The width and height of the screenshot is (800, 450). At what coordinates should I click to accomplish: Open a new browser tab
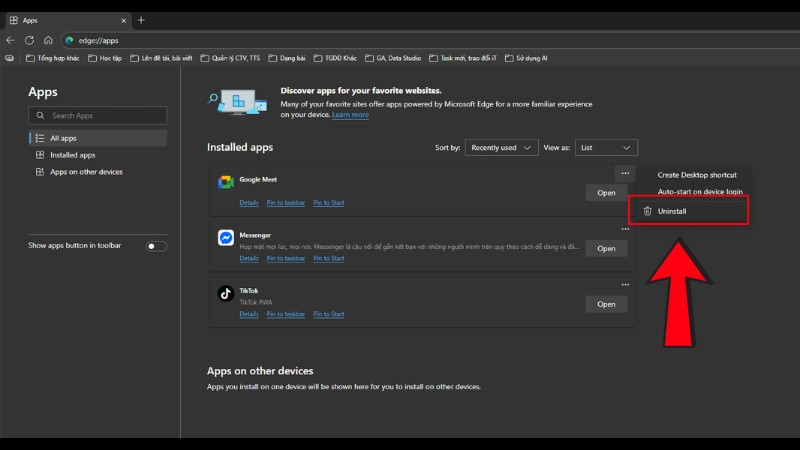141,20
